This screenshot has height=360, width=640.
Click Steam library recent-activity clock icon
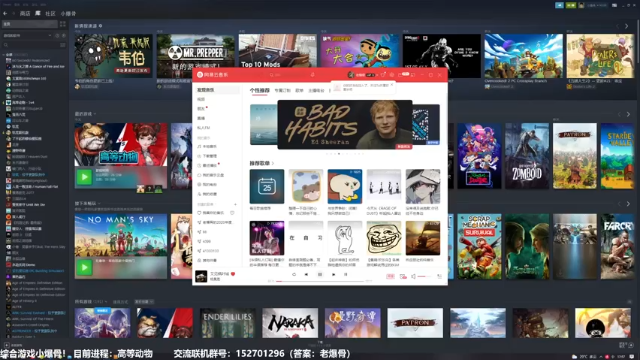pos(58,36)
